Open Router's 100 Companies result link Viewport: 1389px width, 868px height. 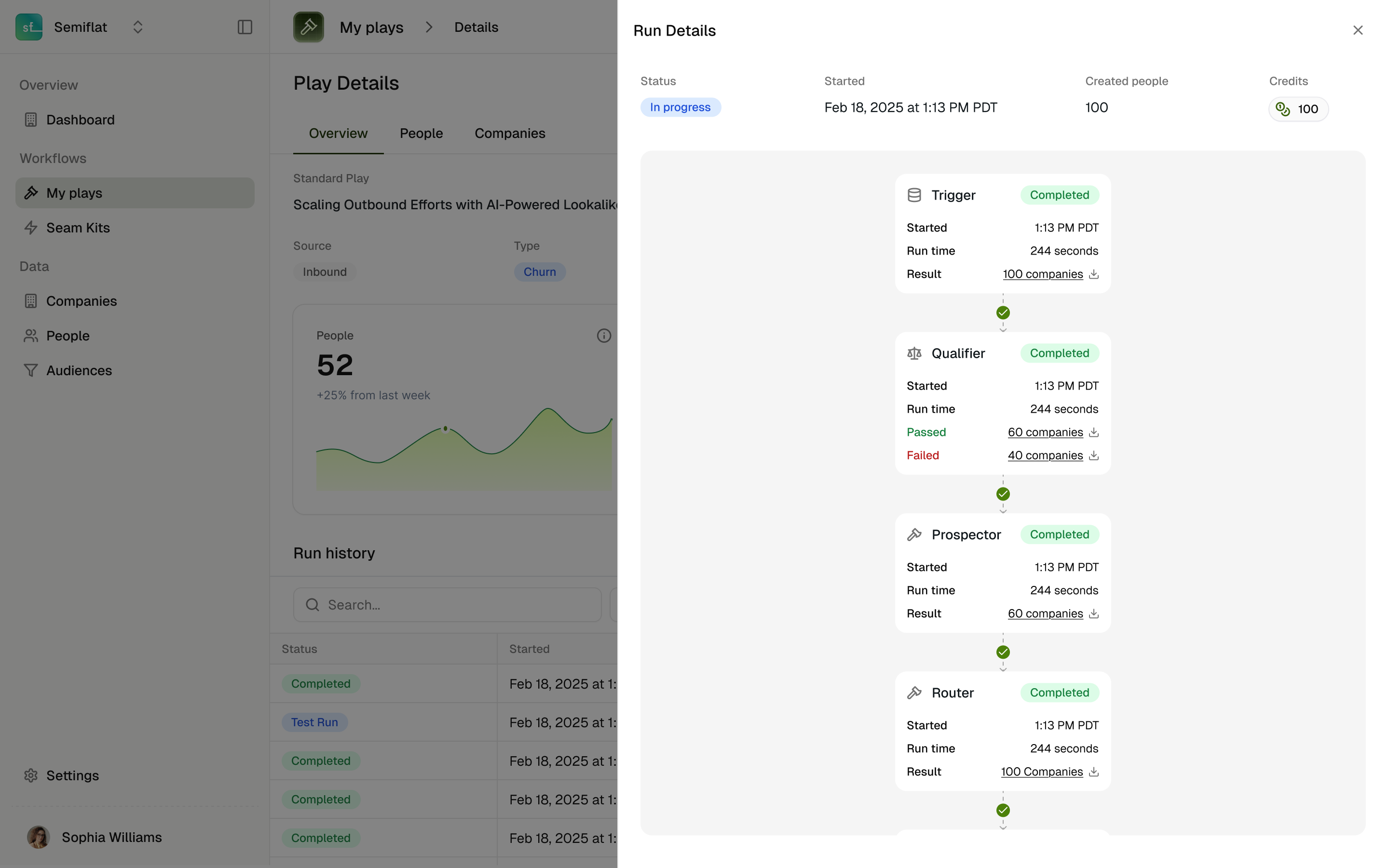click(x=1041, y=772)
